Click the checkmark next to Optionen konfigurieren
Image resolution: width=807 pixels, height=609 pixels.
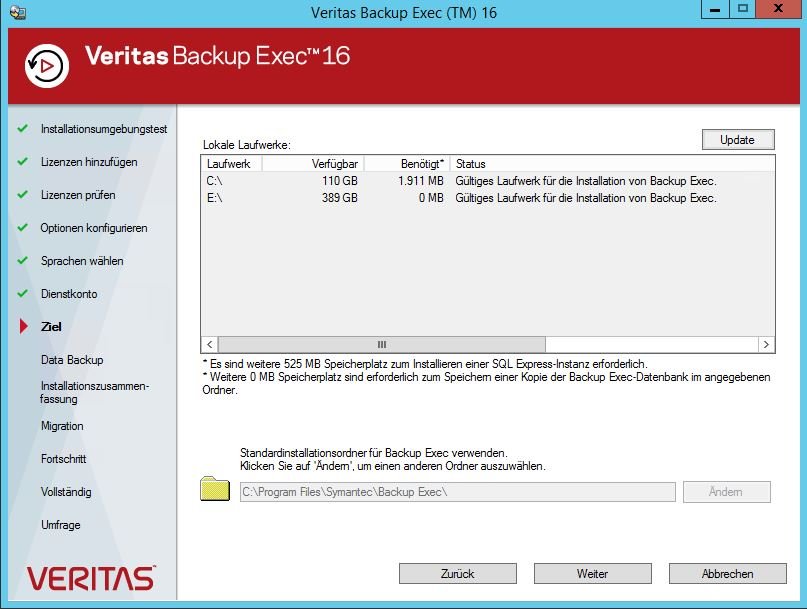[23, 227]
